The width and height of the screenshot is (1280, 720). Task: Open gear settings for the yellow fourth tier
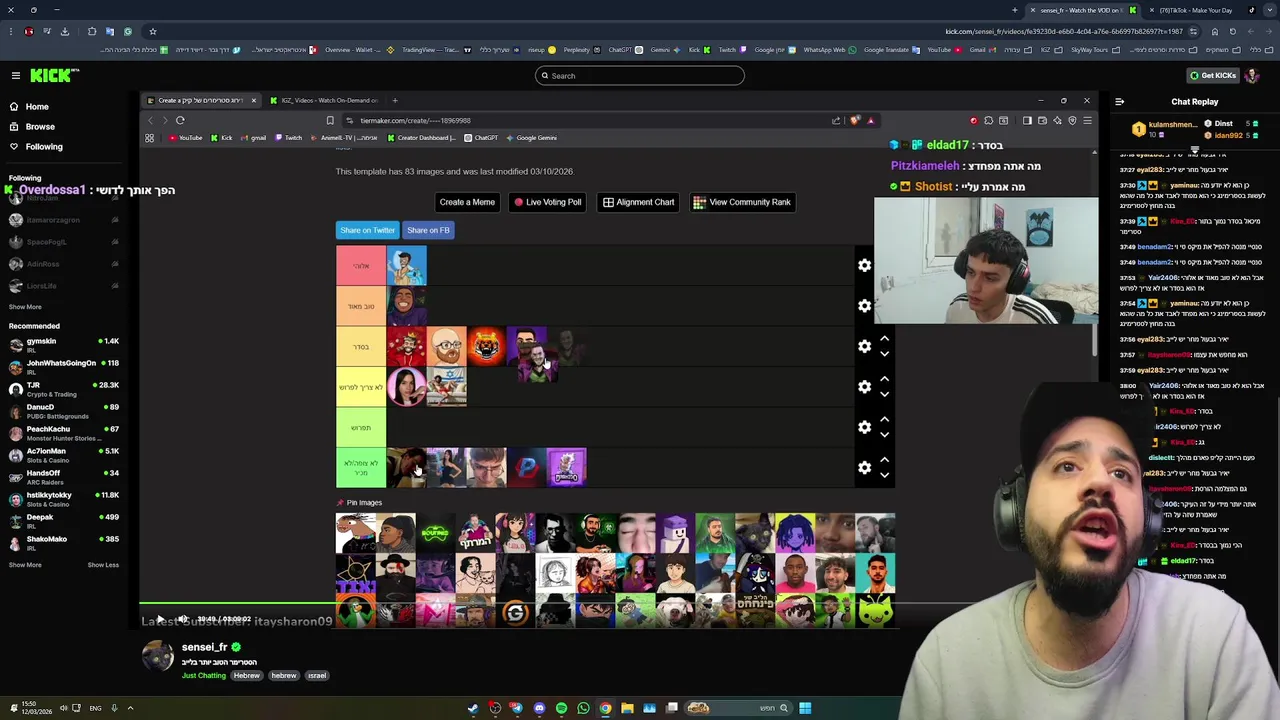[864, 387]
